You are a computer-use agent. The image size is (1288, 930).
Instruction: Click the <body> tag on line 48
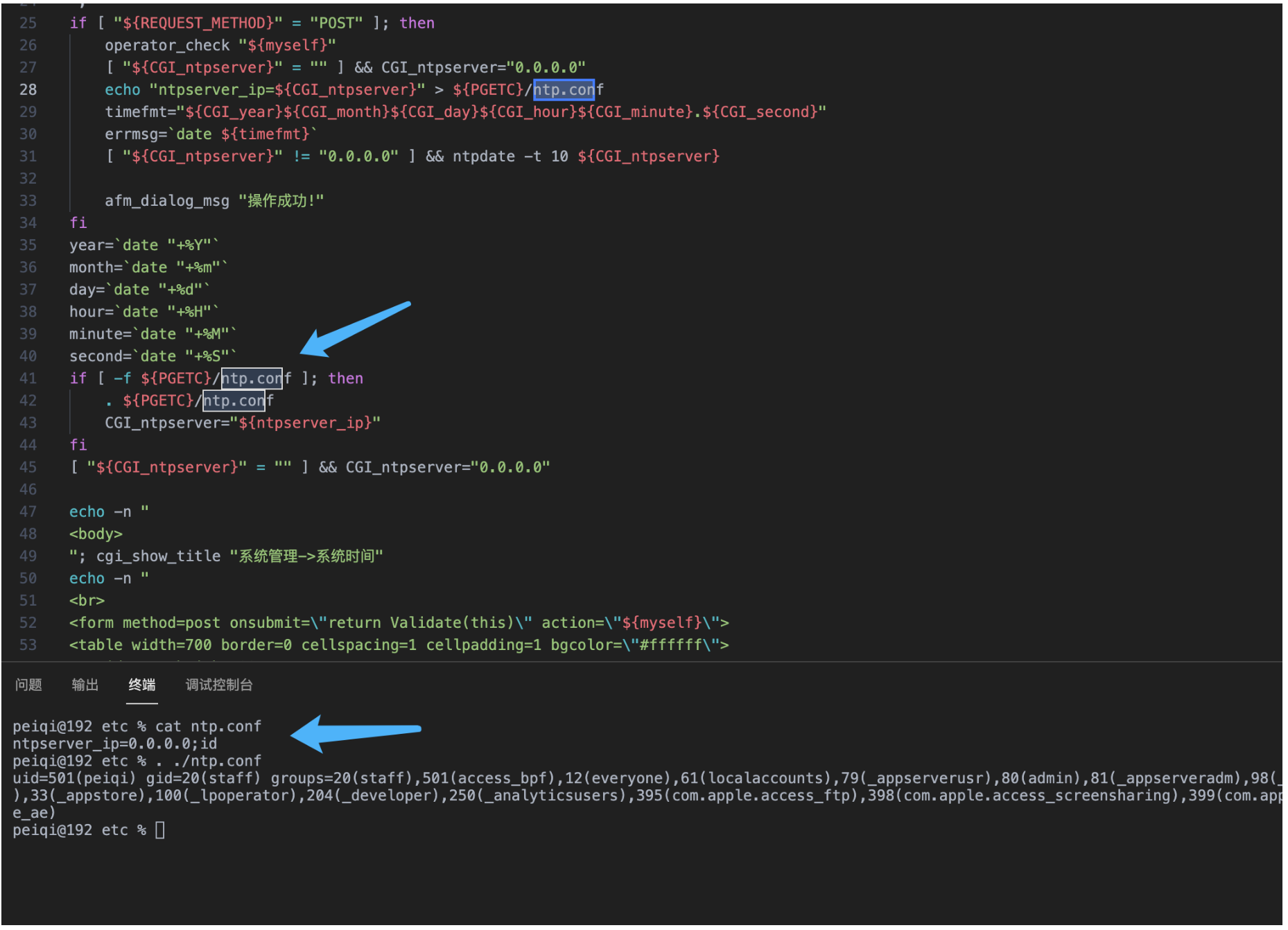(96, 534)
